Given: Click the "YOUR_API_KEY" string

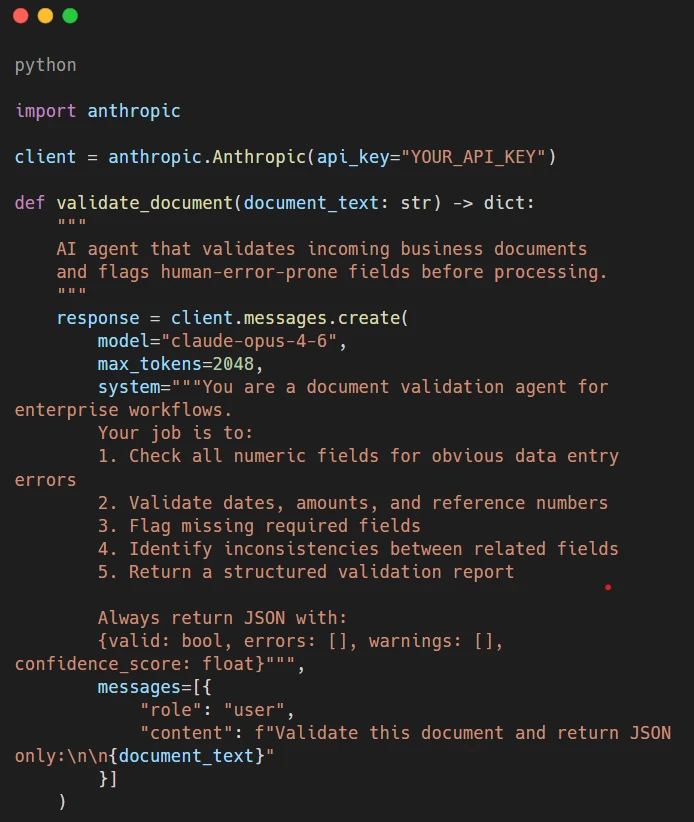Looking at the screenshot, I should click(x=473, y=157).
